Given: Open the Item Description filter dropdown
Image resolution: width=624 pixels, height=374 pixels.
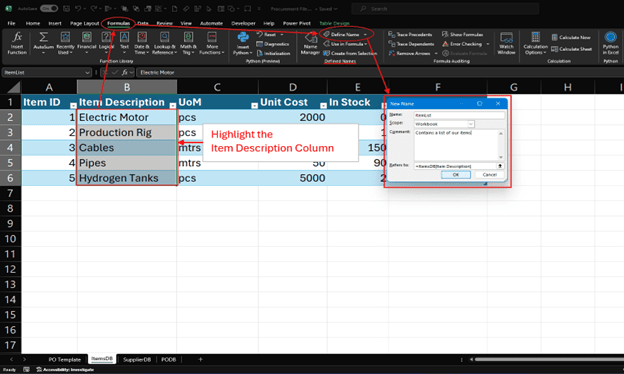Looking at the screenshot, I should [172, 105].
